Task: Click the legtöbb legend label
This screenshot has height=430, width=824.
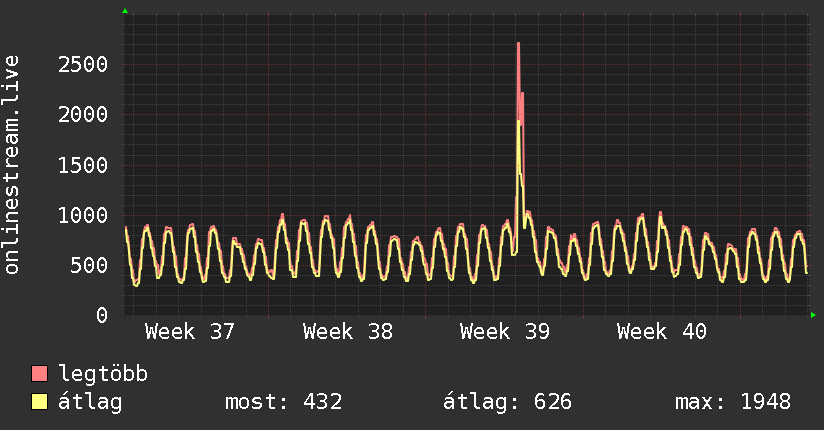Action: [x=103, y=374]
